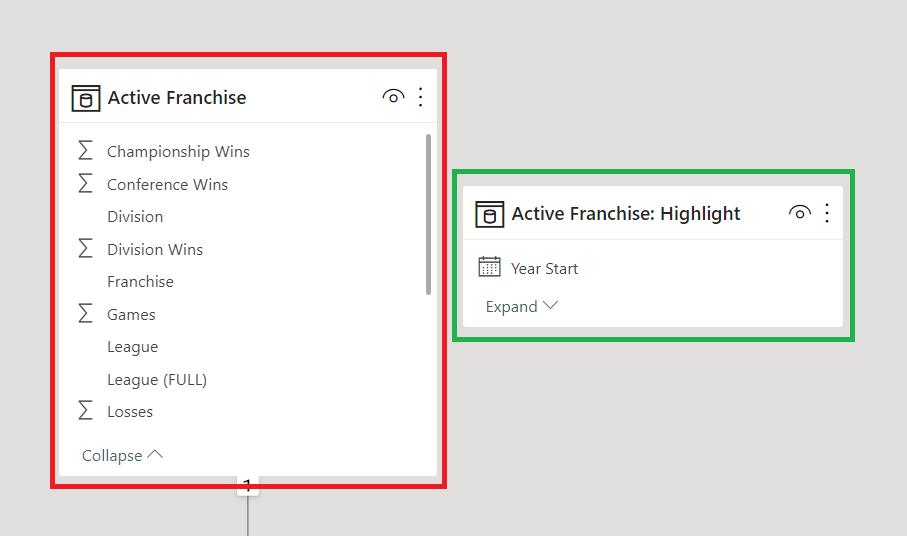This screenshot has height=536, width=907.
Task: Open more options for Active Franchise table
Action: 420,97
